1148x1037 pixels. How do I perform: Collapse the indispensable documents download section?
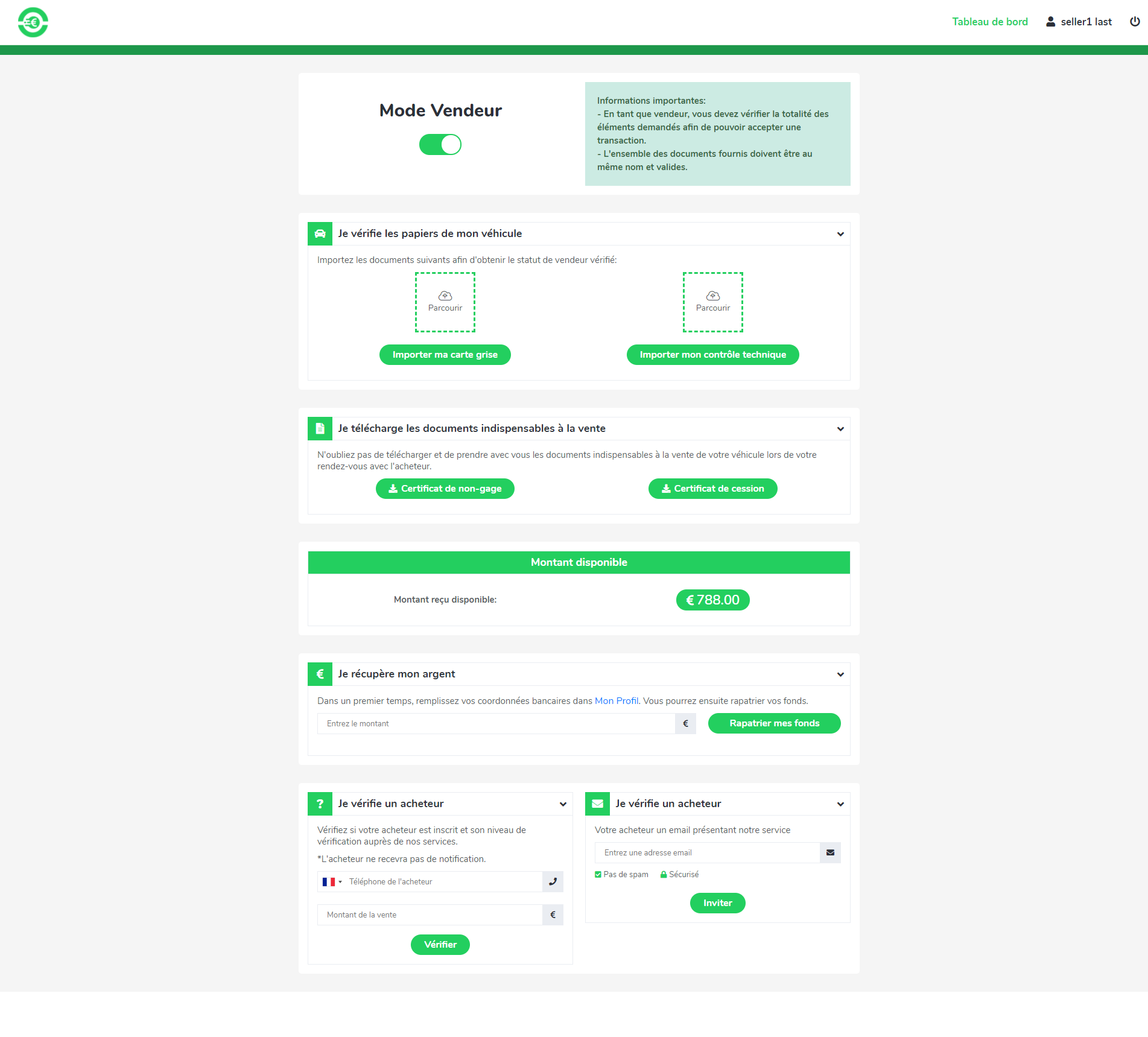tap(840, 429)
